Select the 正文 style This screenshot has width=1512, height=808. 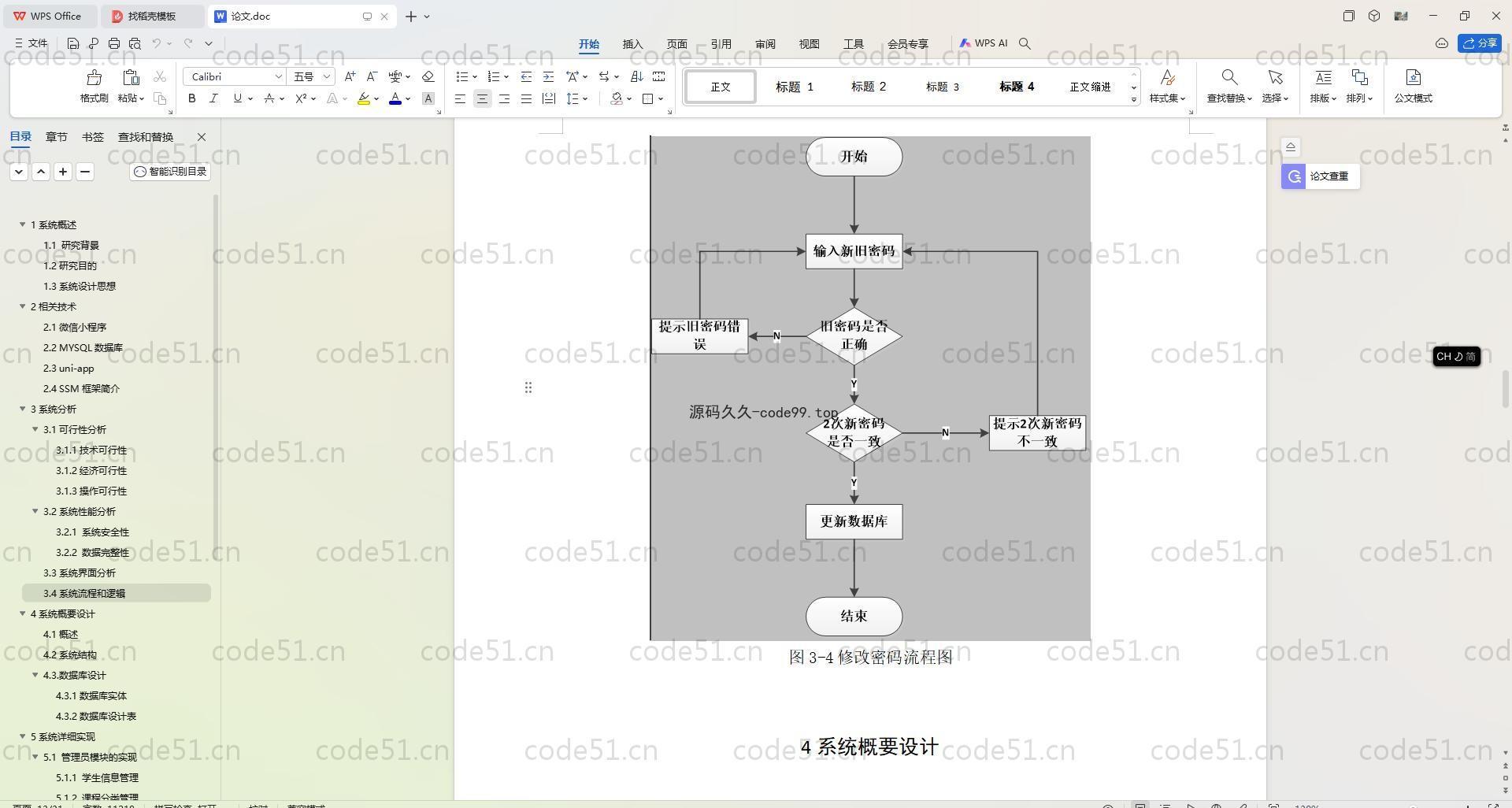[721, 87]
